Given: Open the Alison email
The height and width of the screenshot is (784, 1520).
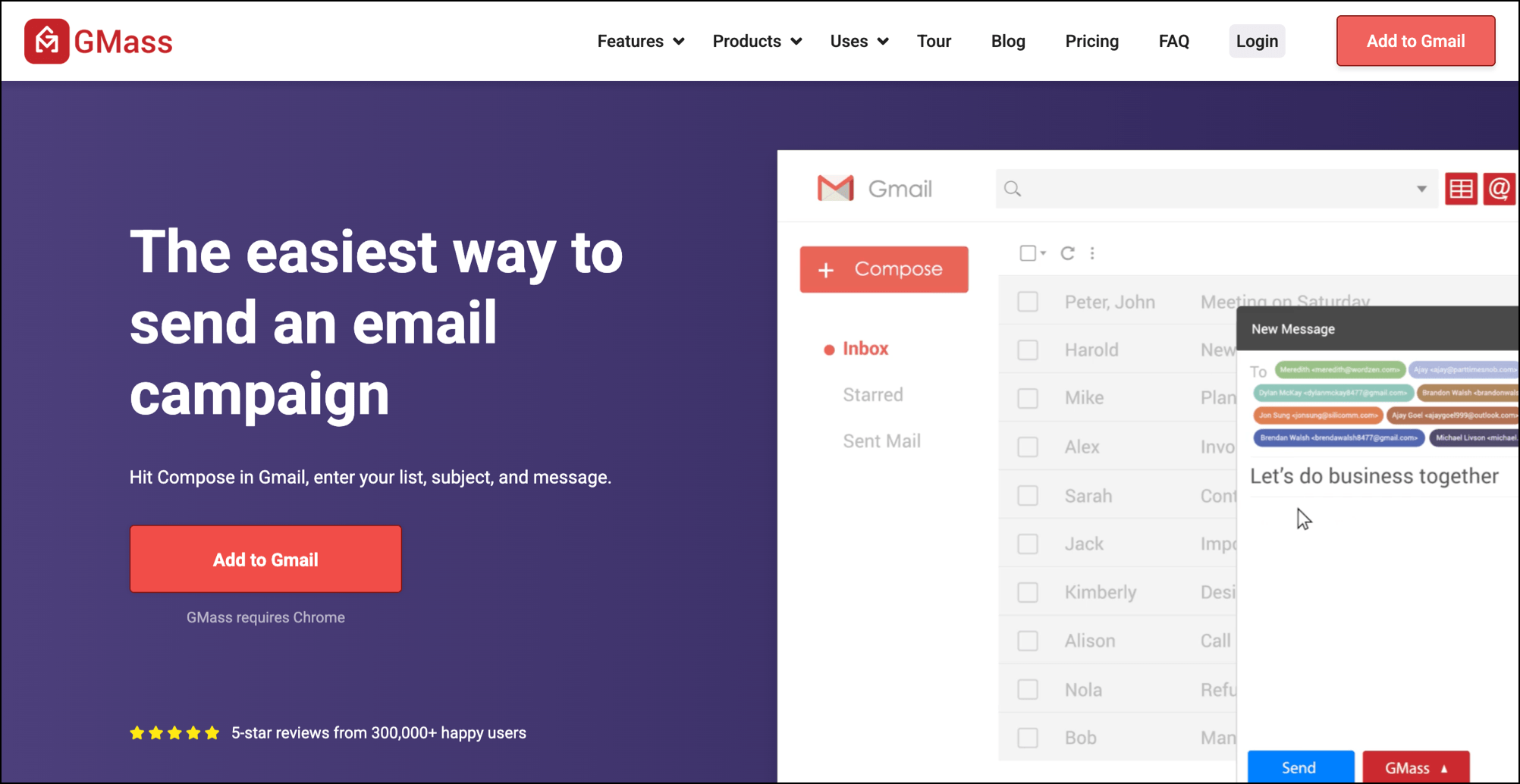Looking at the screenshot, I should pyautogui.click(x=1116, y=641).
